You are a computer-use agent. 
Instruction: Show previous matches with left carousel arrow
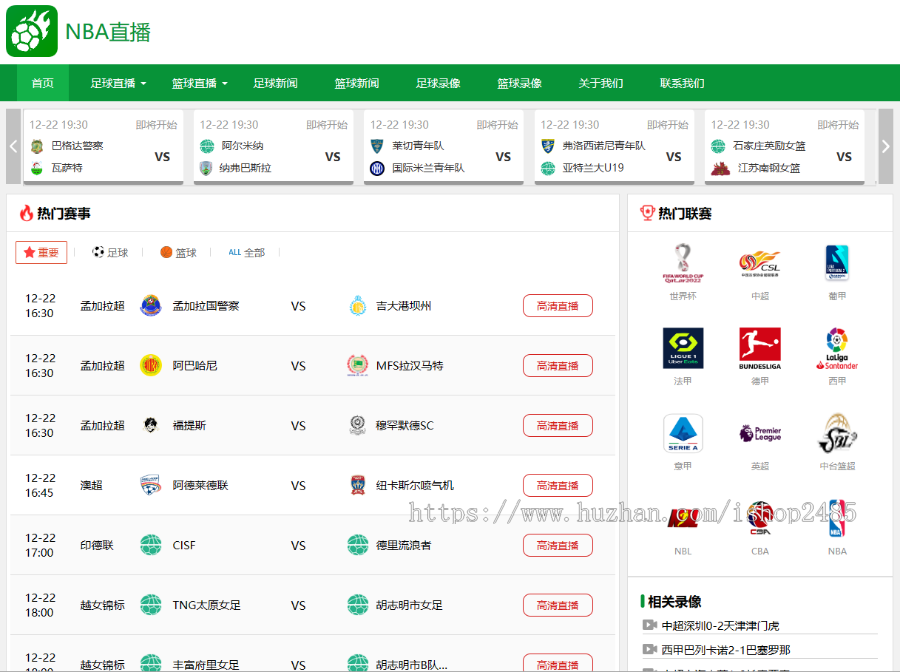click(13, 146)
